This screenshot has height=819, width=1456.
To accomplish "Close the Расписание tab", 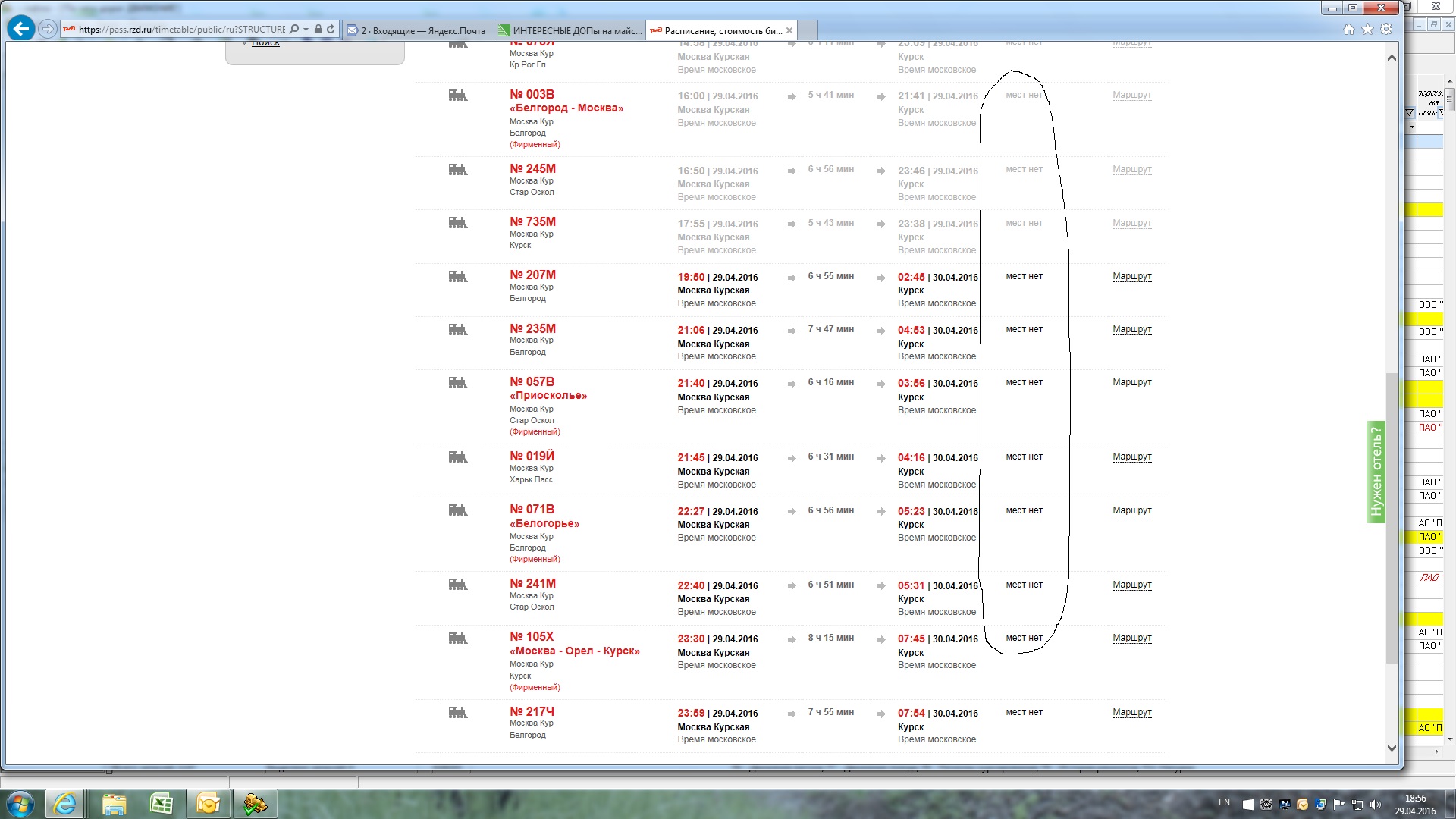I will (789, 30).
